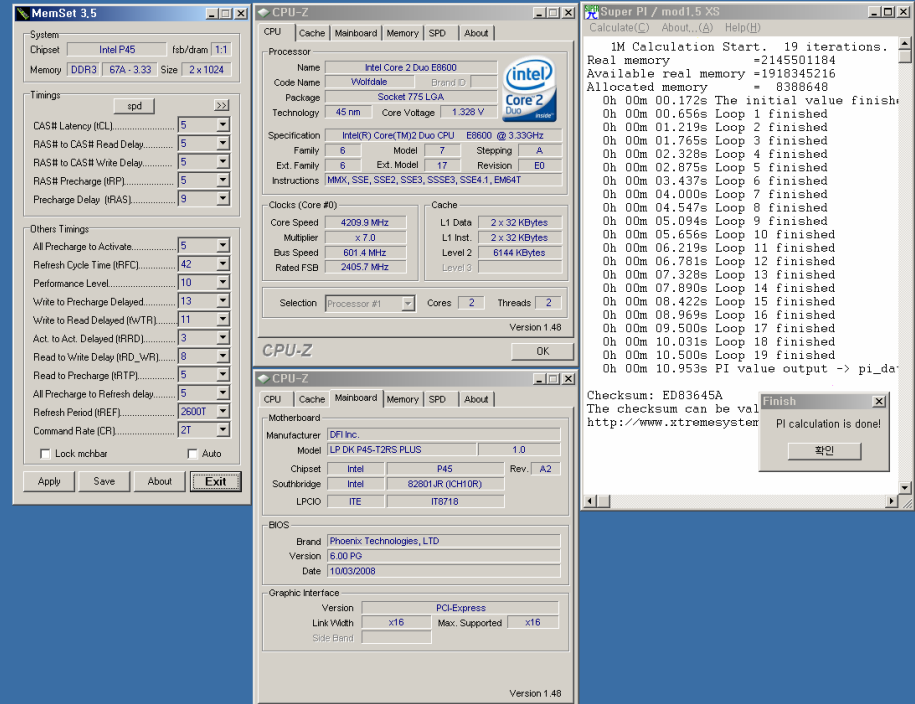
Task: Click the 'Intel Core 2 Duo E8600' name value
Action: [x=411, y=68]
